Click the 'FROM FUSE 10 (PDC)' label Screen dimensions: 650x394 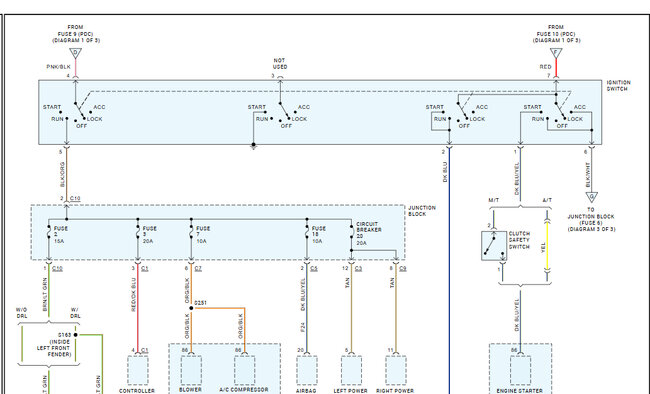556,34
